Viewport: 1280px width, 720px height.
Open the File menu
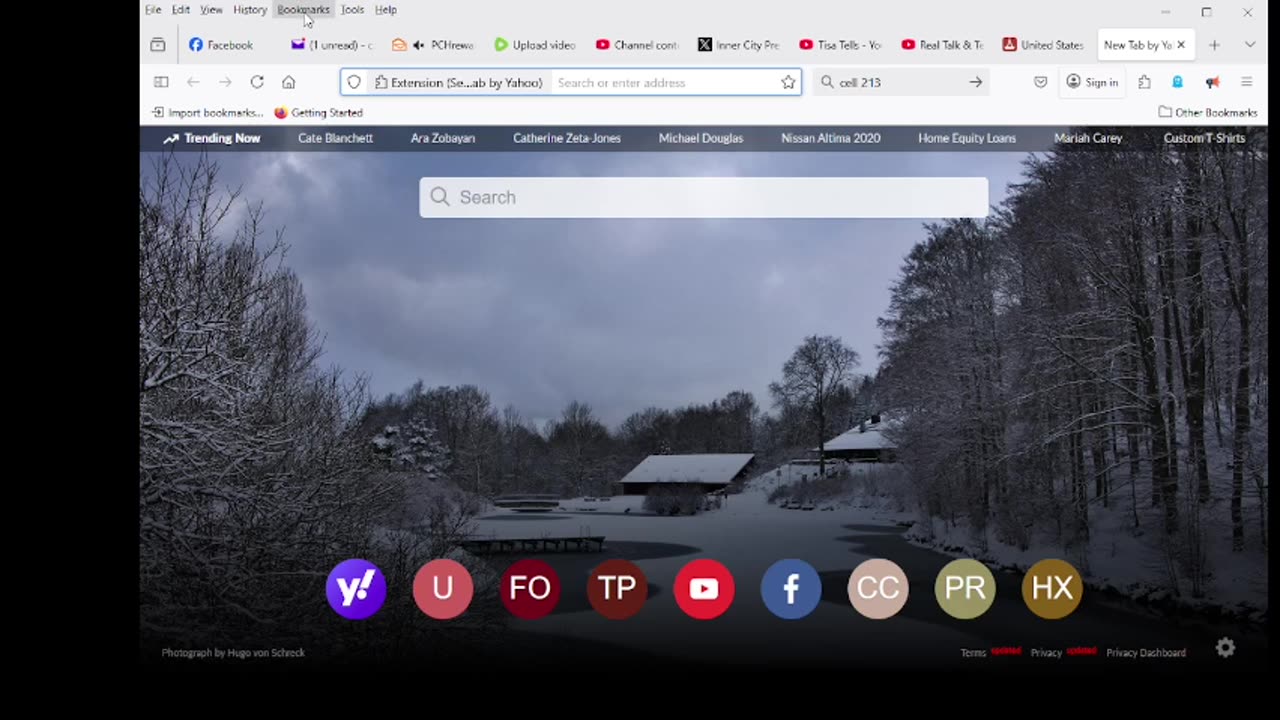(153, 10)
